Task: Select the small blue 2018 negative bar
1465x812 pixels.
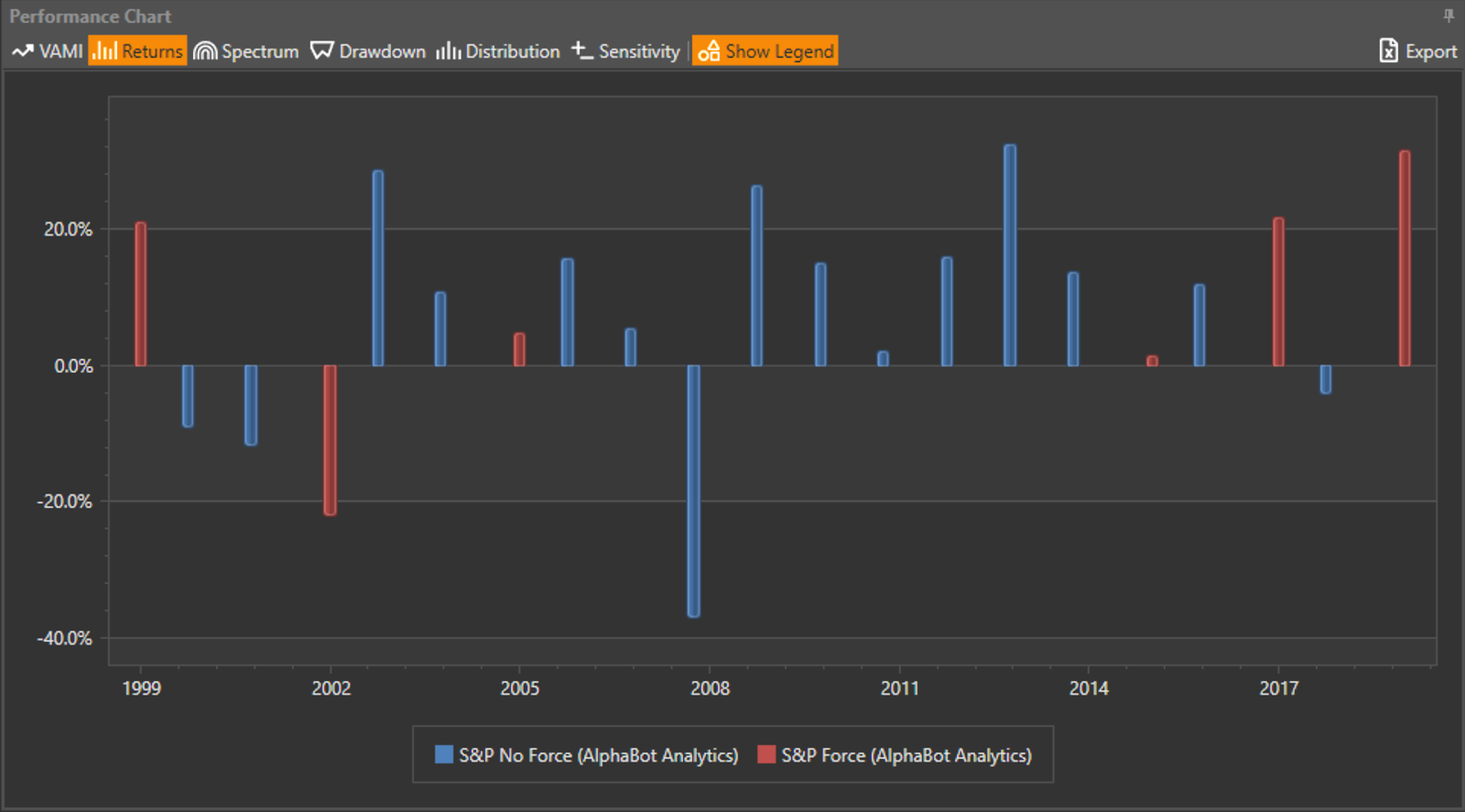Action: tap(1326, 379)
